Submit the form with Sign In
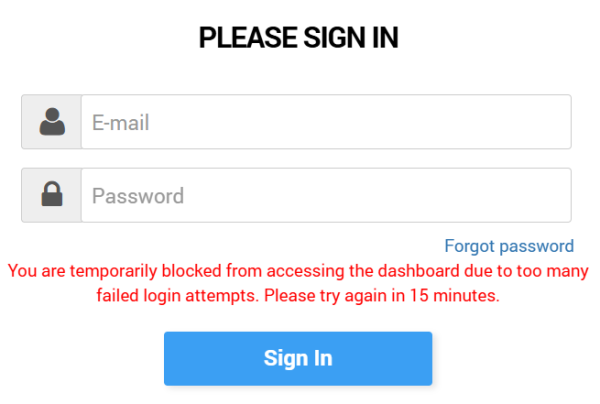Image resolution: width=600 pixels, height=404 pixels. pyautogui.click(x=298, y=358)
